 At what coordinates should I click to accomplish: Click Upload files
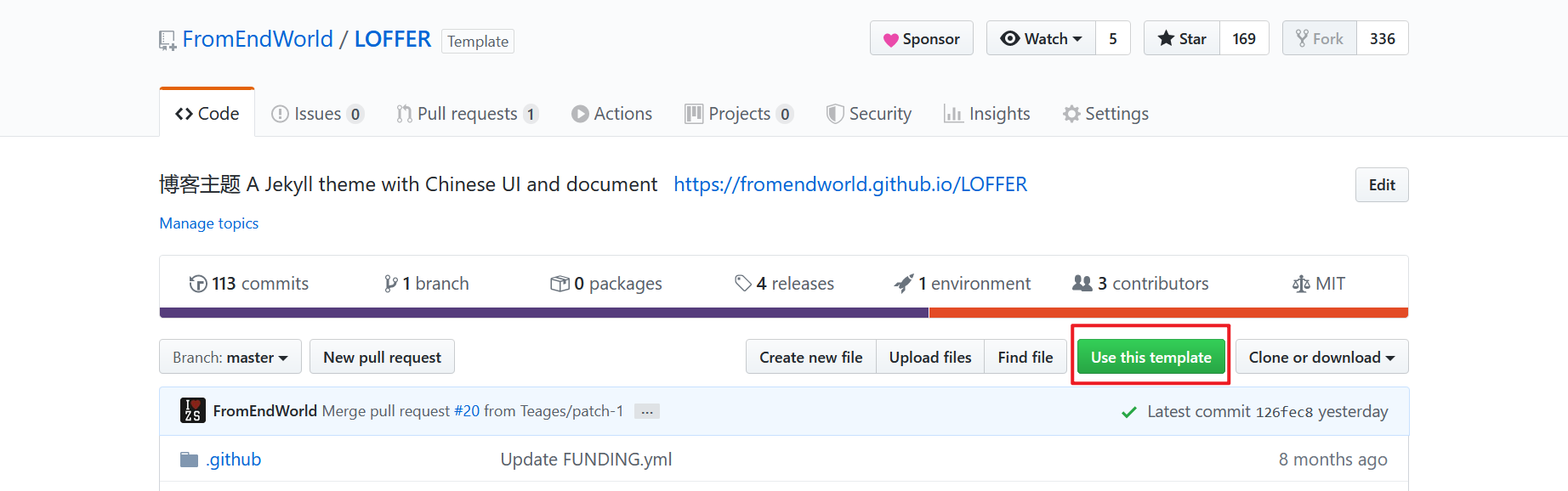click(930, 357)
